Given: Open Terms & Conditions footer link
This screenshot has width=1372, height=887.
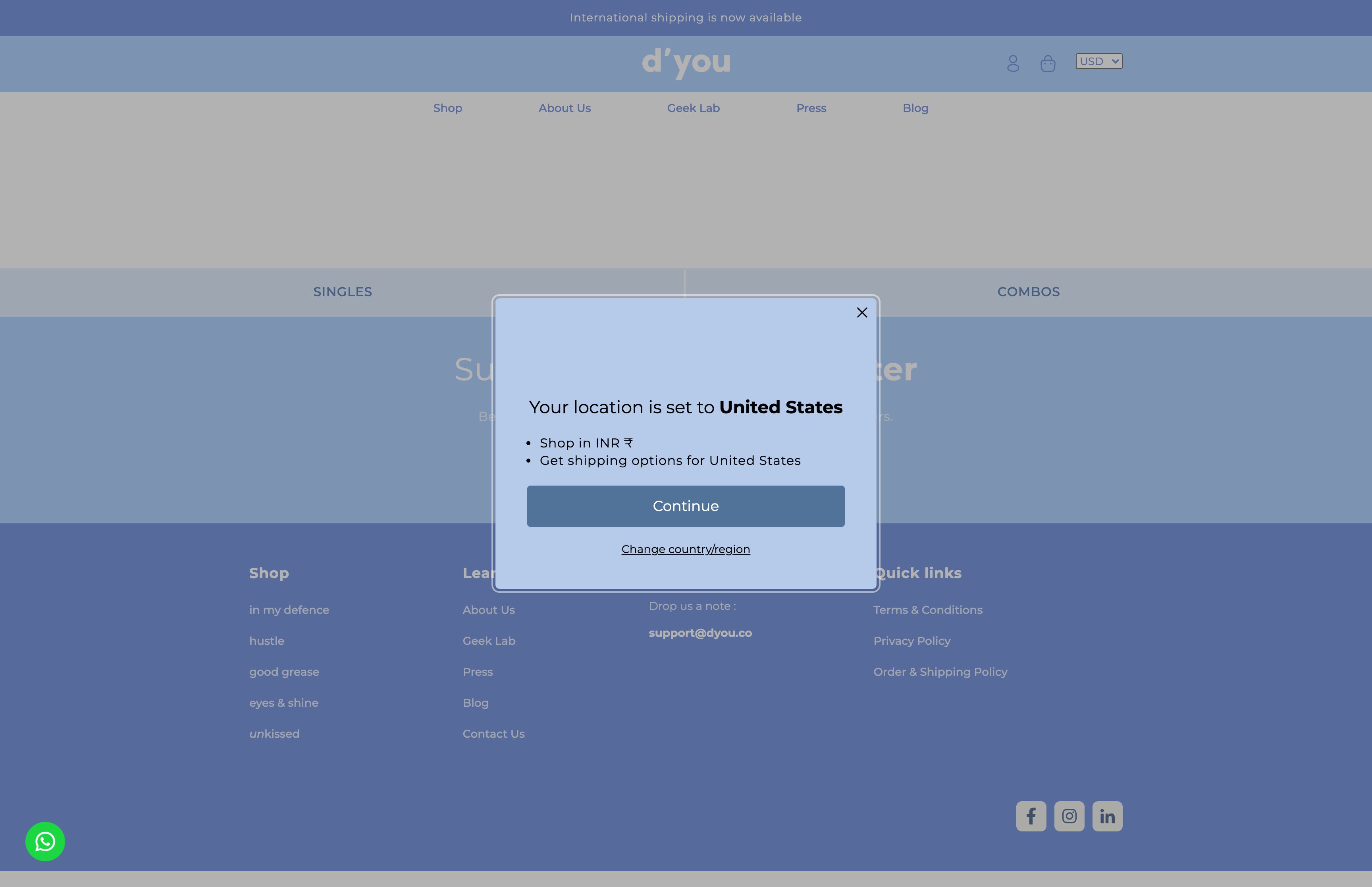Looking at the screenshot, I should click(927, 610).
